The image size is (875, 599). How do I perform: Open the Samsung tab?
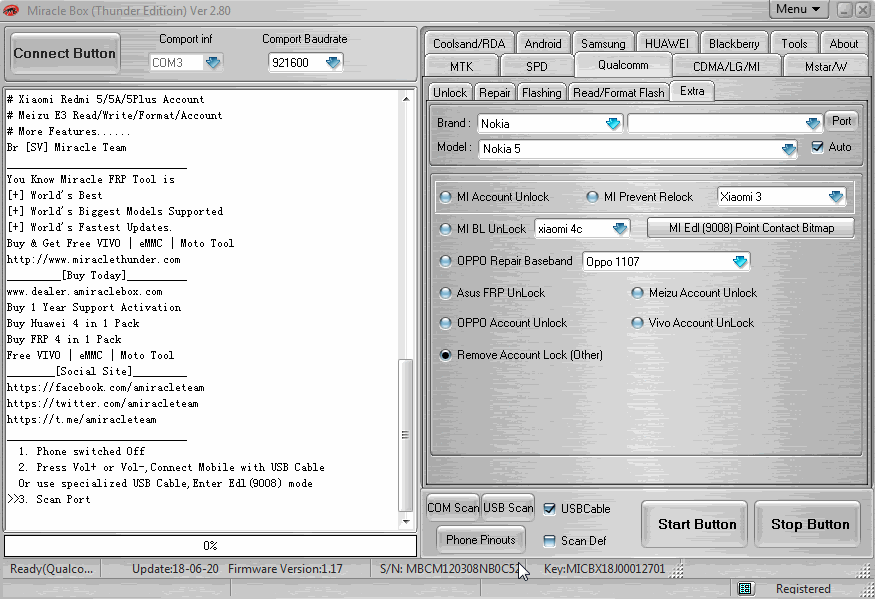pyautogui.click(x=603, y=44)
